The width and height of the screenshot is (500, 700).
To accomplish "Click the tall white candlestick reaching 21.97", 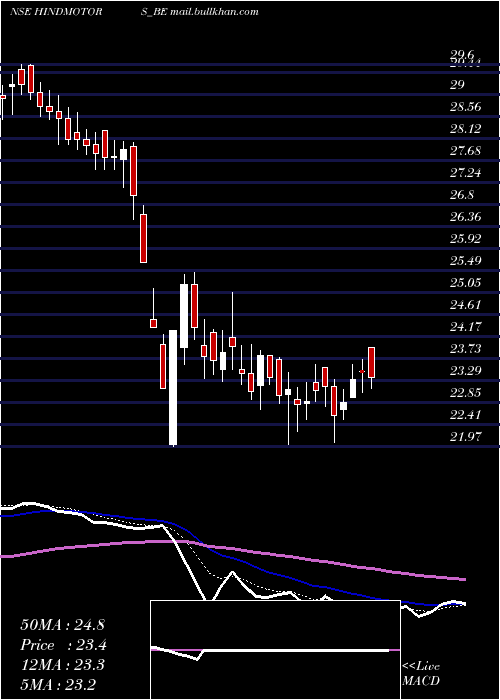I will point(173,388).
